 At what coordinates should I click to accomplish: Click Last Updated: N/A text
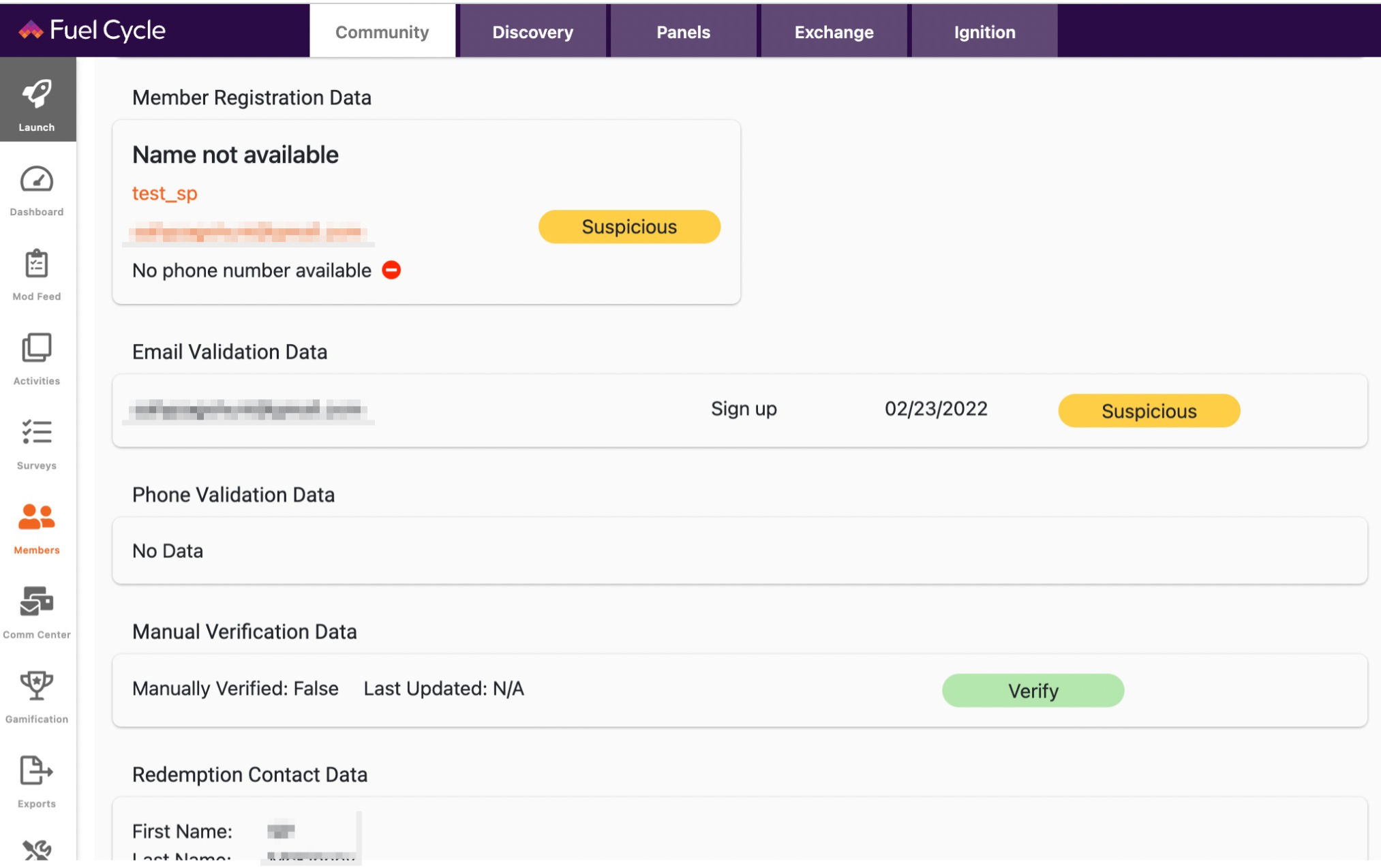coord(444,689)
